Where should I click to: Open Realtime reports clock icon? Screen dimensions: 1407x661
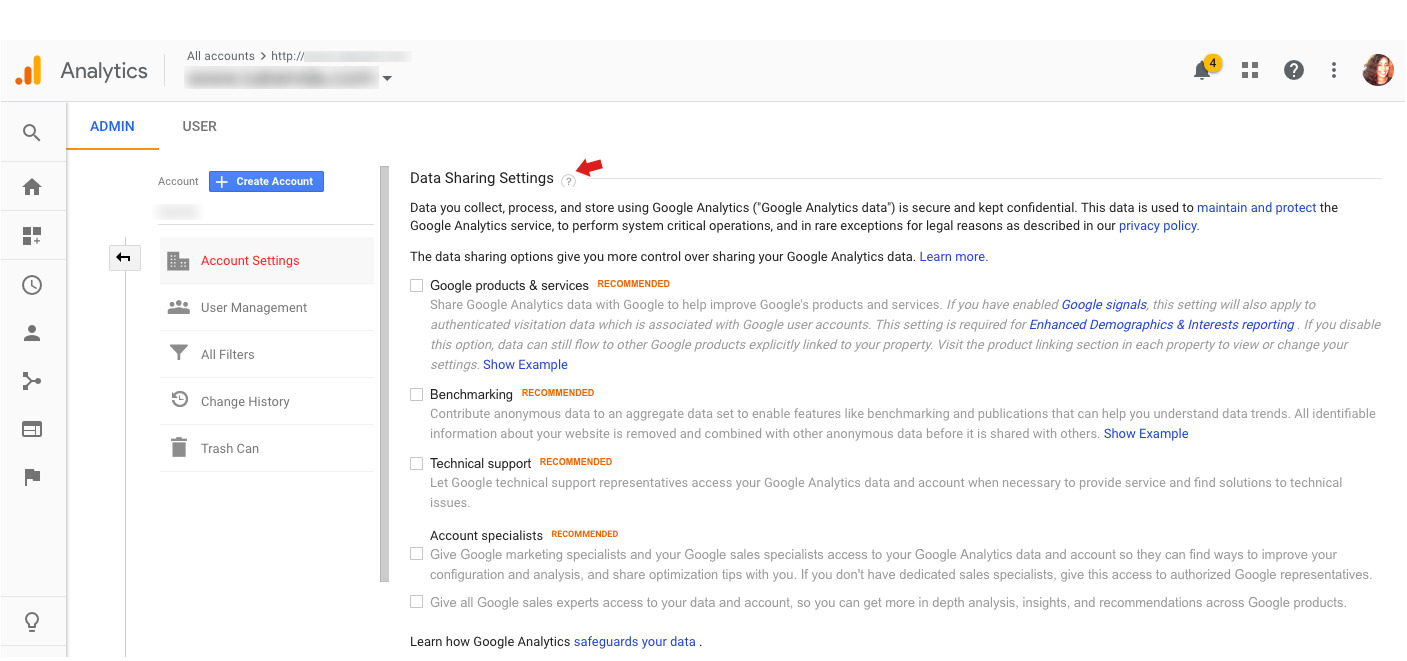[x=32, y=285]
